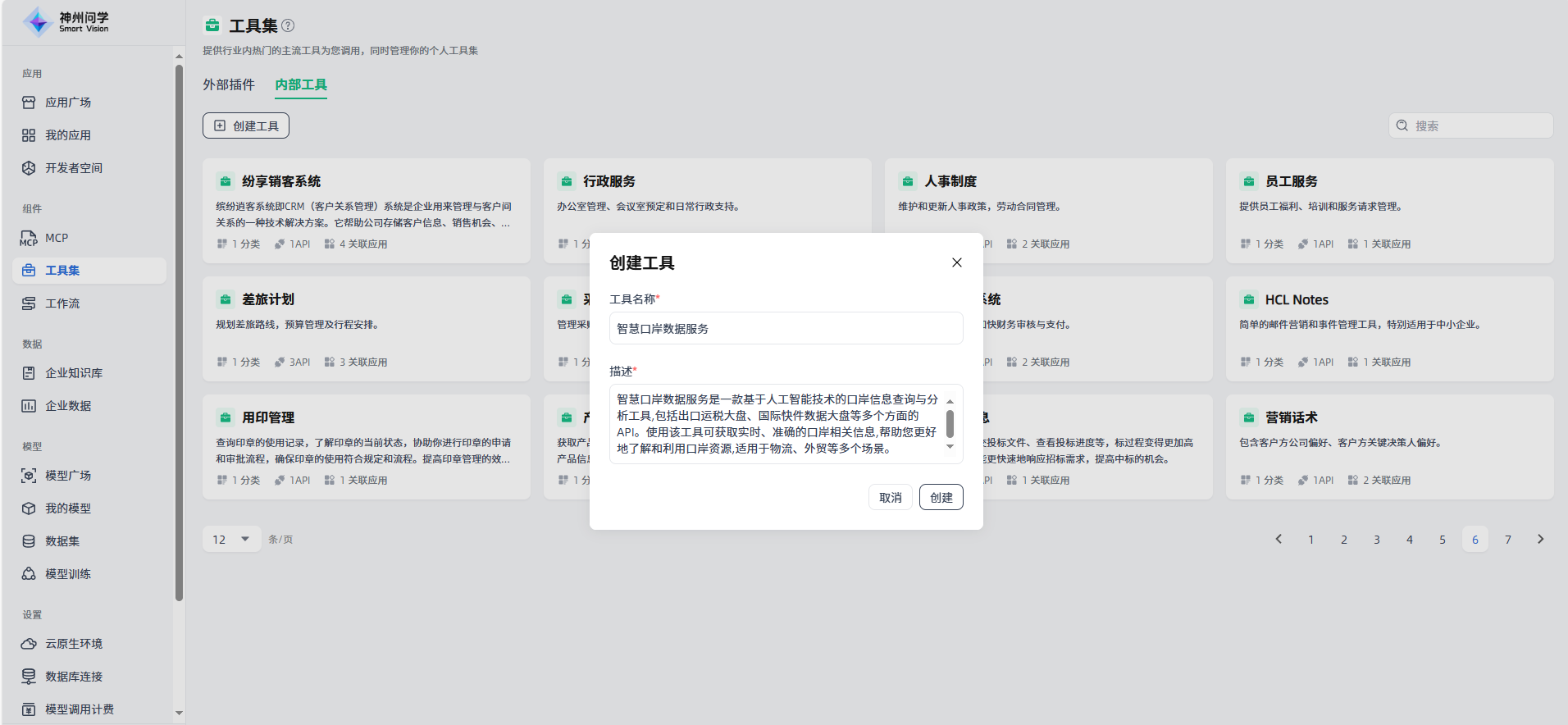
Task: Open 应用广场 from the sidebar
Action: (x=68, y=103)
